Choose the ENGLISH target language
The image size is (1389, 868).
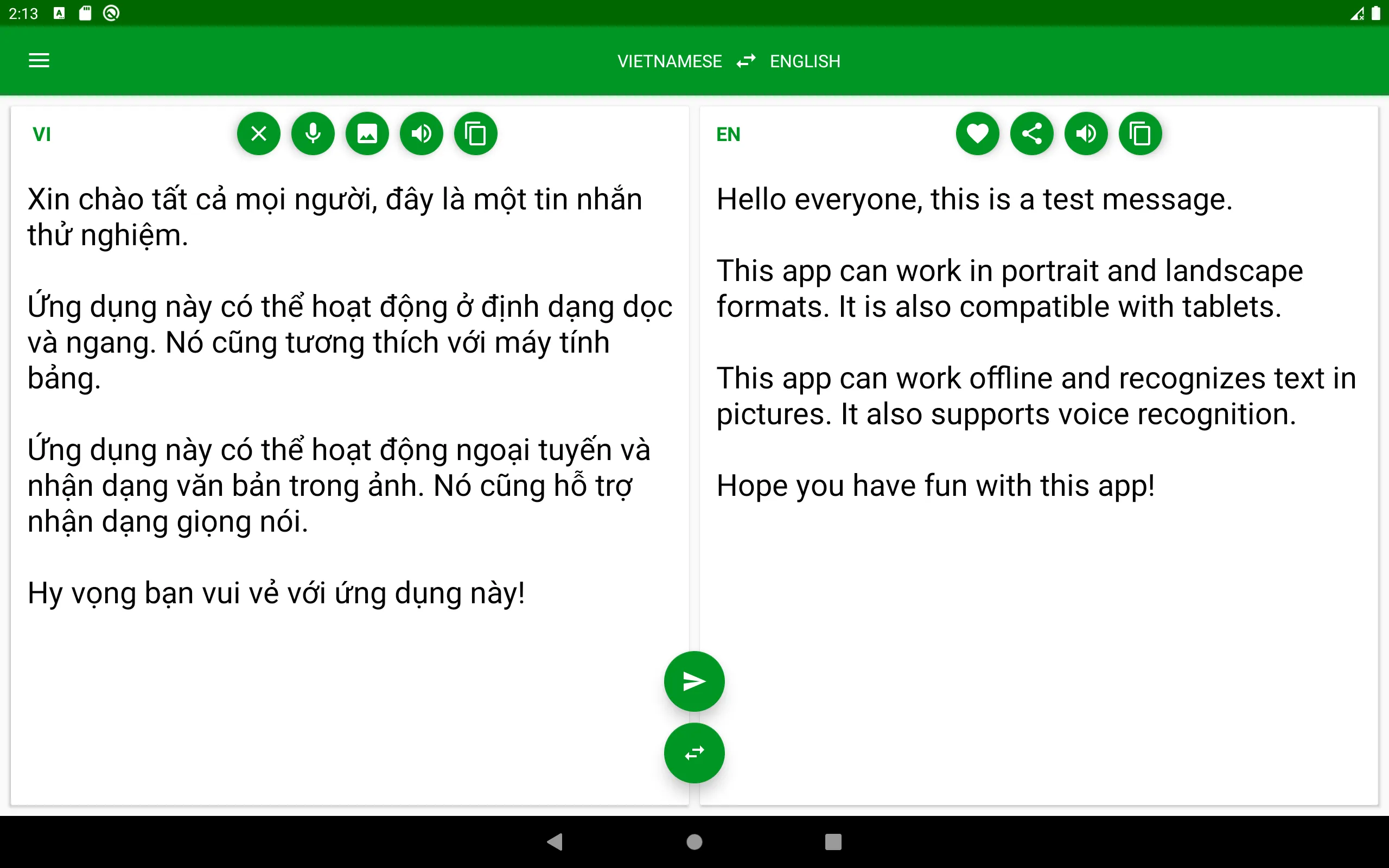click(805, 61)
